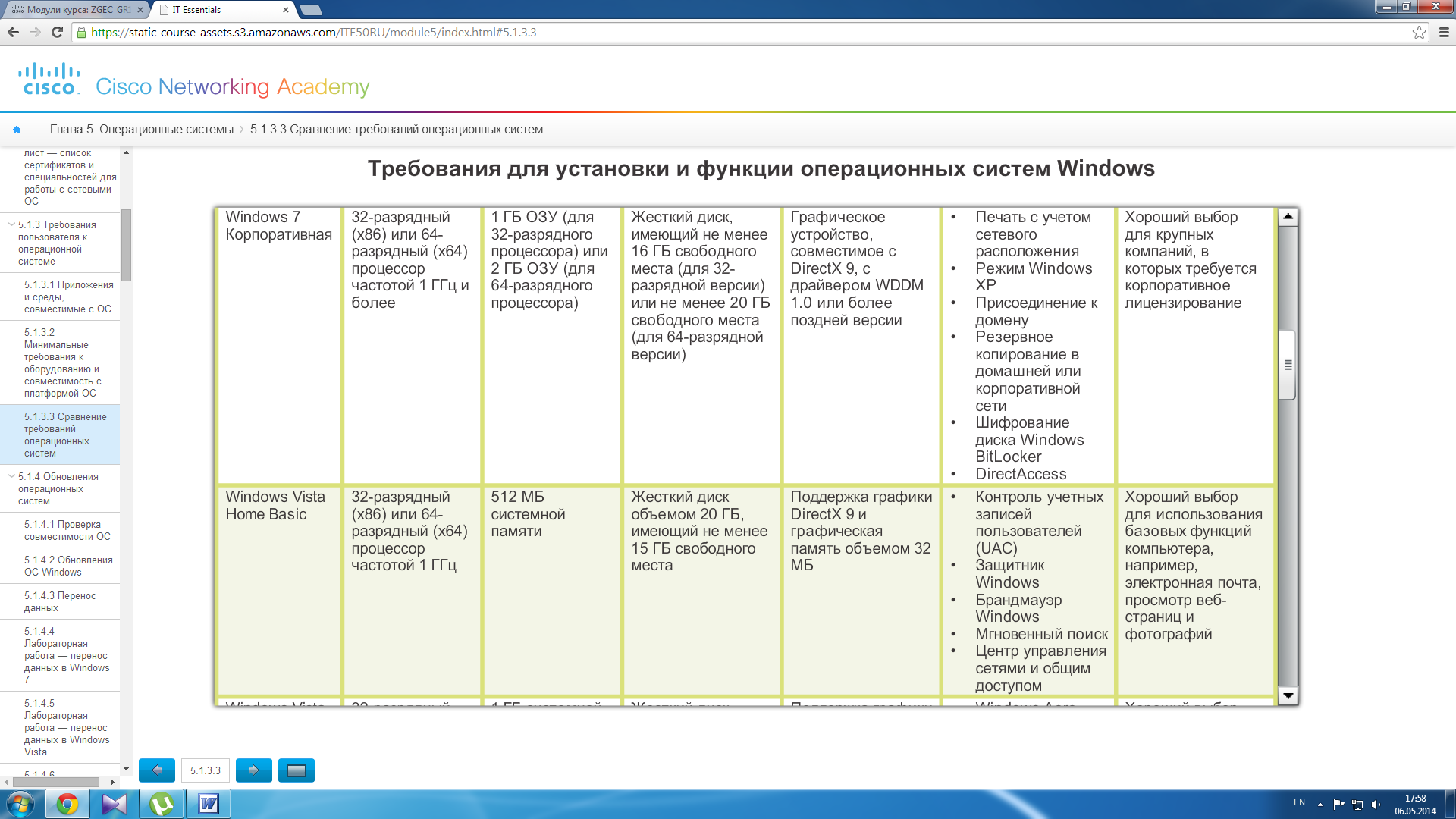Click the Action Center flag tray icon
This screenshot has width=1456, height=819.
1338,804
